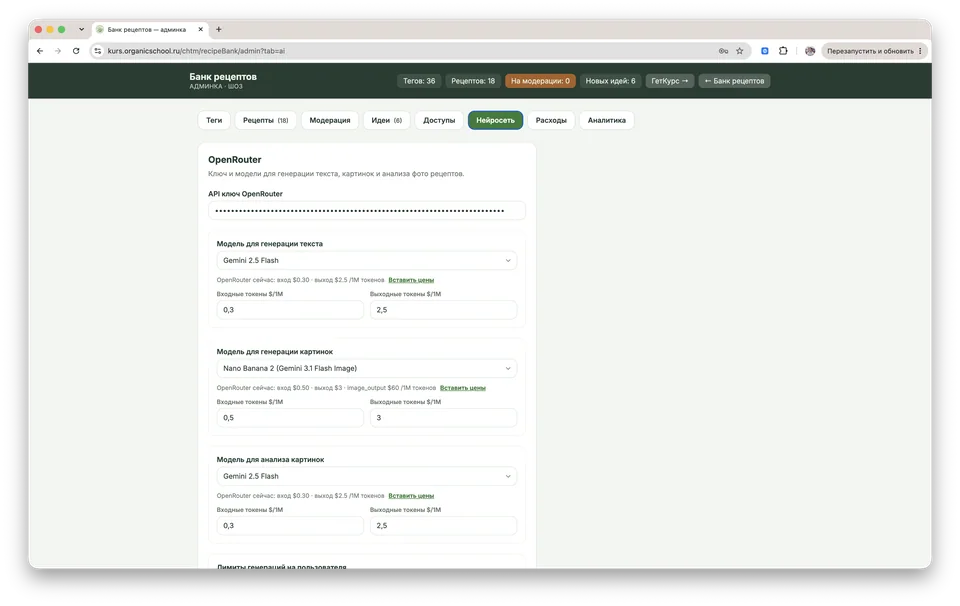The height and width of the screenshot is (606, 960).
Task: Bookmark this page with the star icon
Action: (740, 51)
